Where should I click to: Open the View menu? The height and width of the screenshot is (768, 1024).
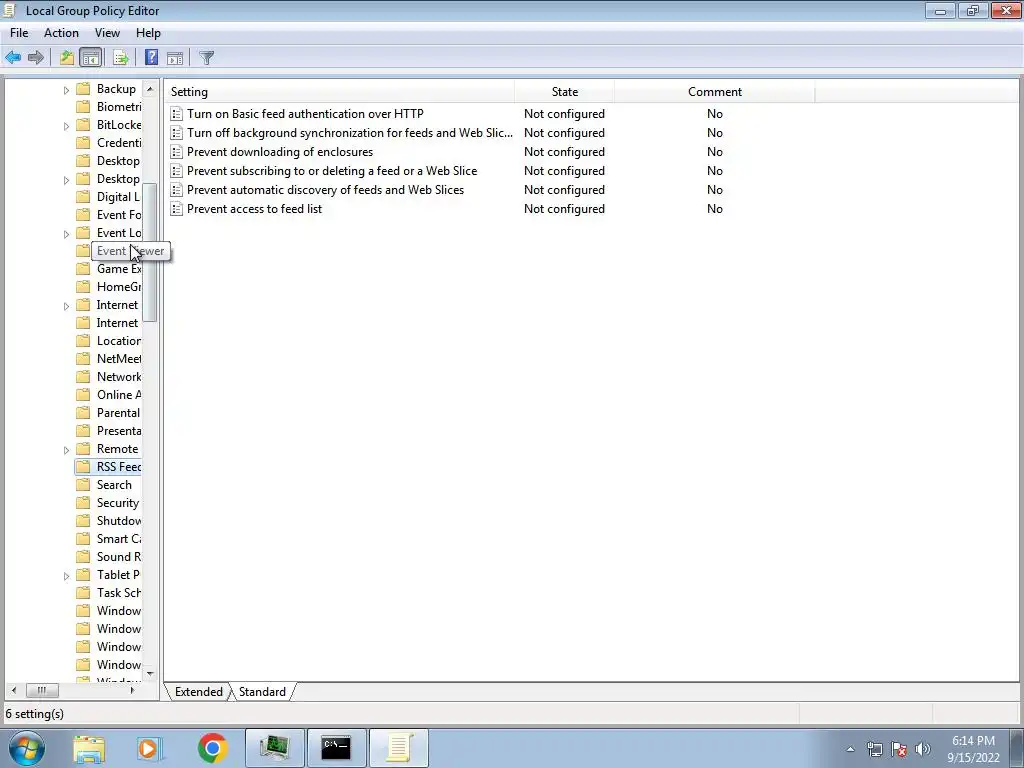(x=107, y=33)
